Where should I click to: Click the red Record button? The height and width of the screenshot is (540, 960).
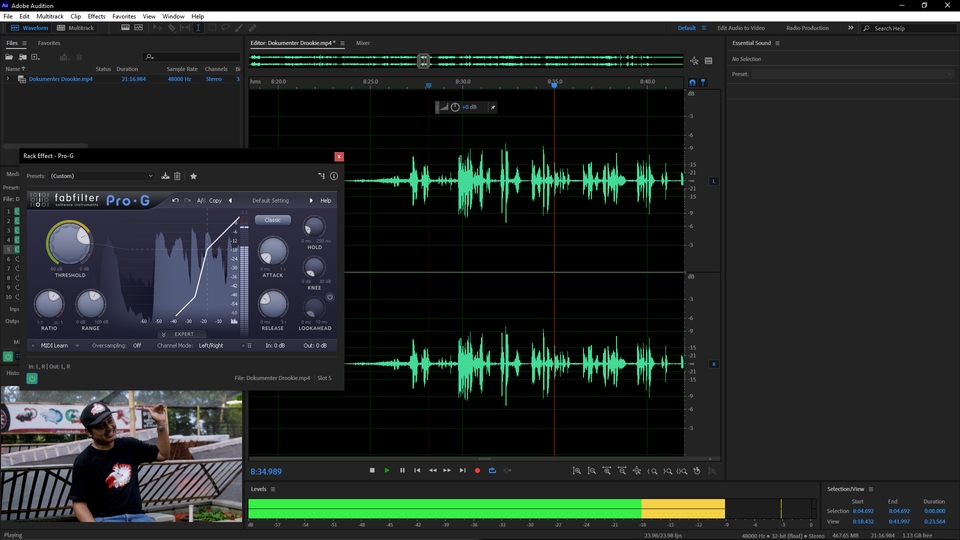pos(478,470)
